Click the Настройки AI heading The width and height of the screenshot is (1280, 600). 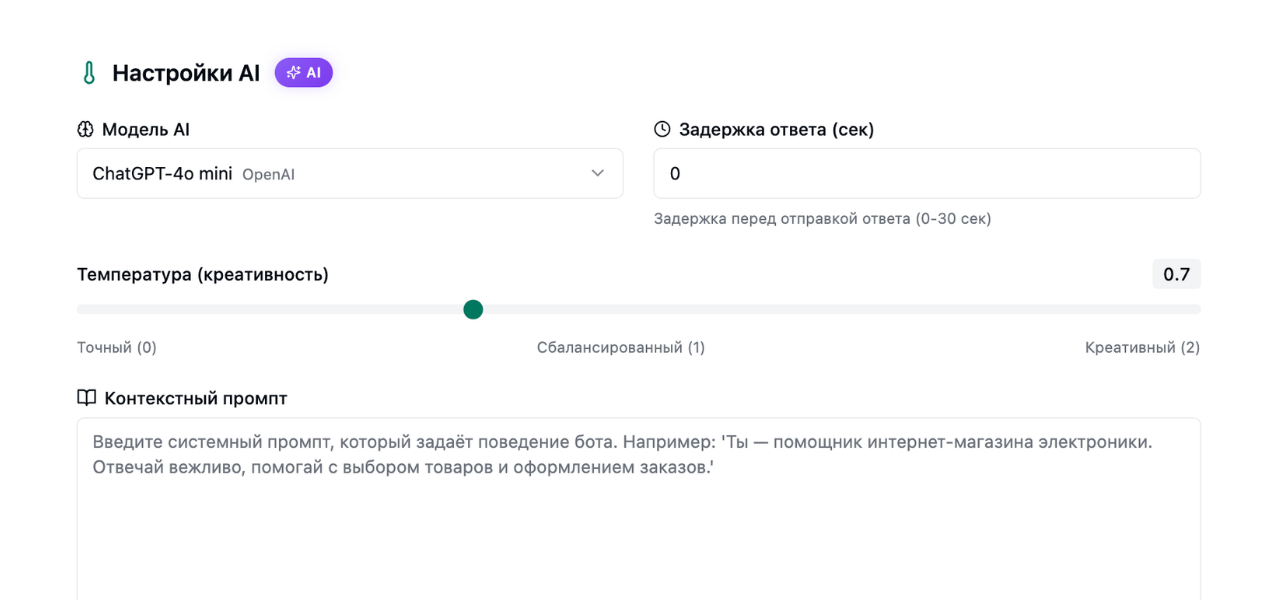(186, 73)
